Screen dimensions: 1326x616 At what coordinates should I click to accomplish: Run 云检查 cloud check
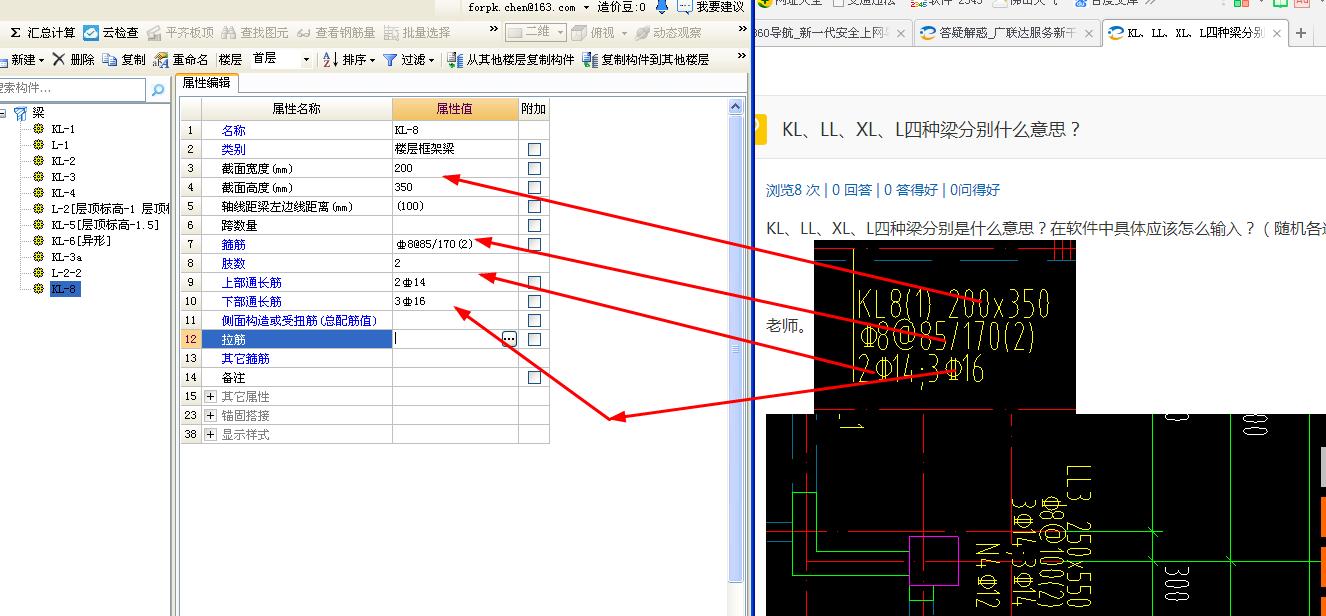point(112,33)
